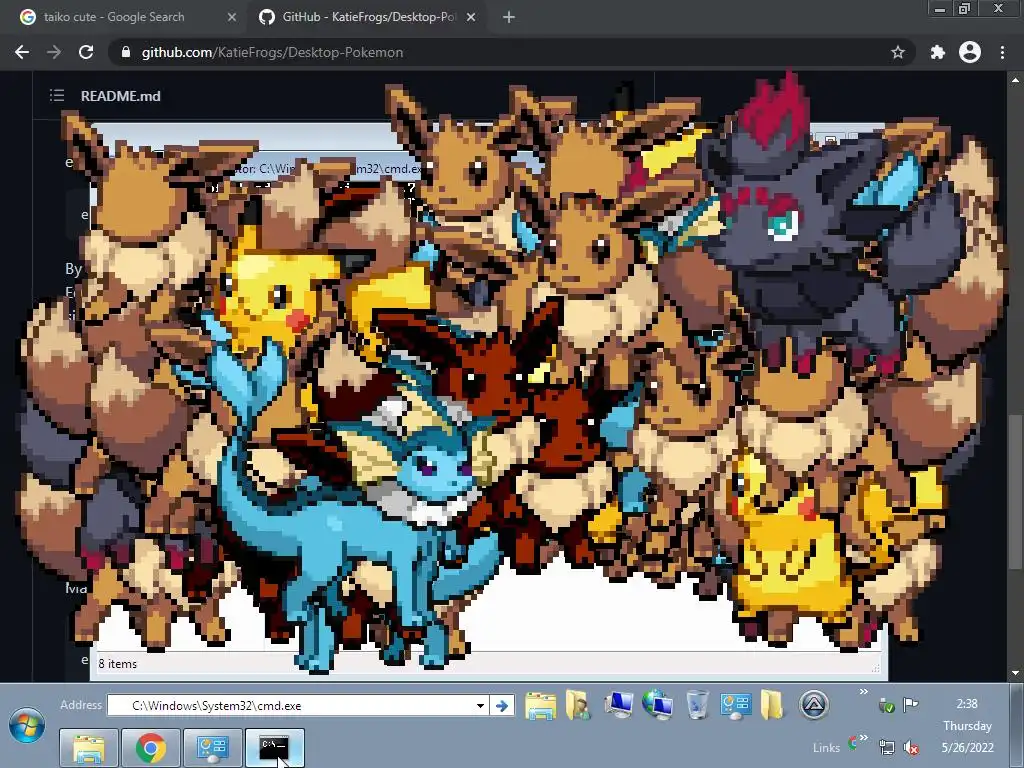Click the muted volume speaker icon
Image resolution: width=1024 pixels, height=768 pixels.
pyautogui.click(x=911, y=747)
